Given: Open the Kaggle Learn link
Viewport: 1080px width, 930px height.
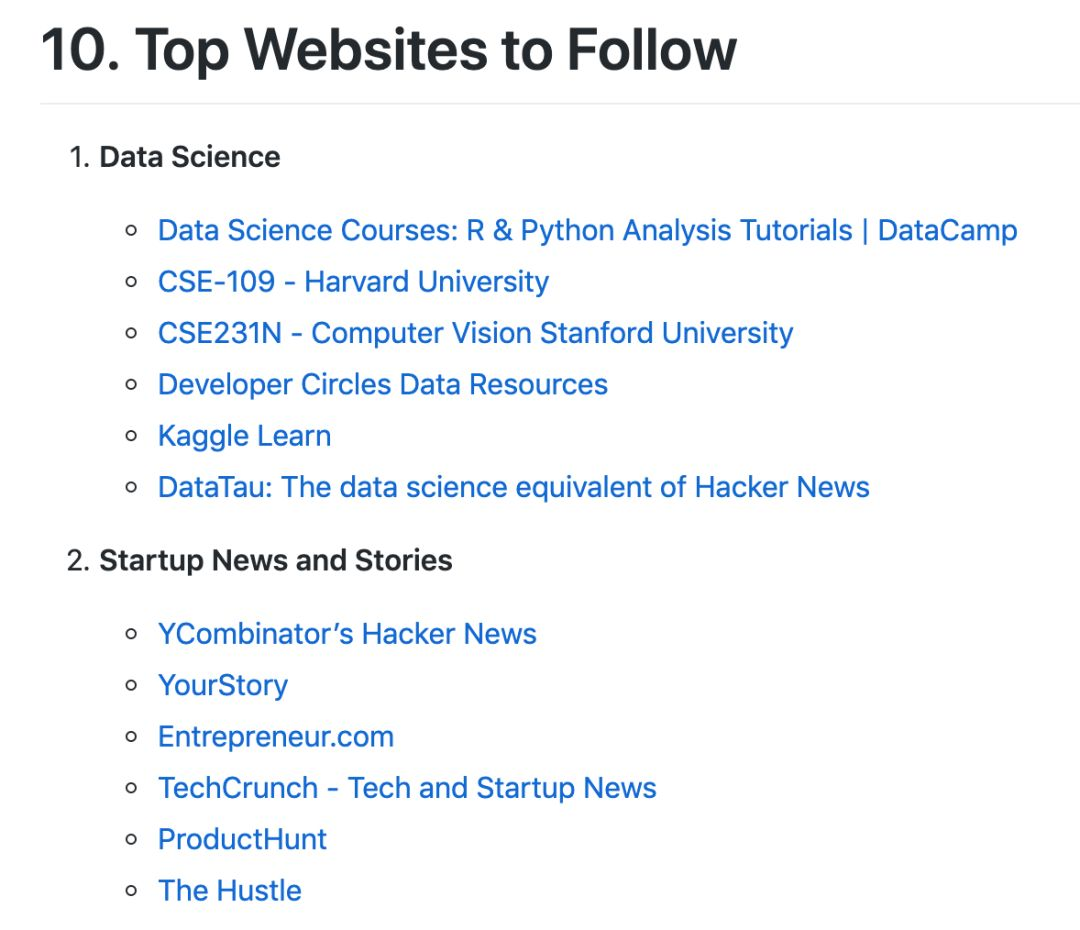Looking at the screenshot, I should (245, 436).
